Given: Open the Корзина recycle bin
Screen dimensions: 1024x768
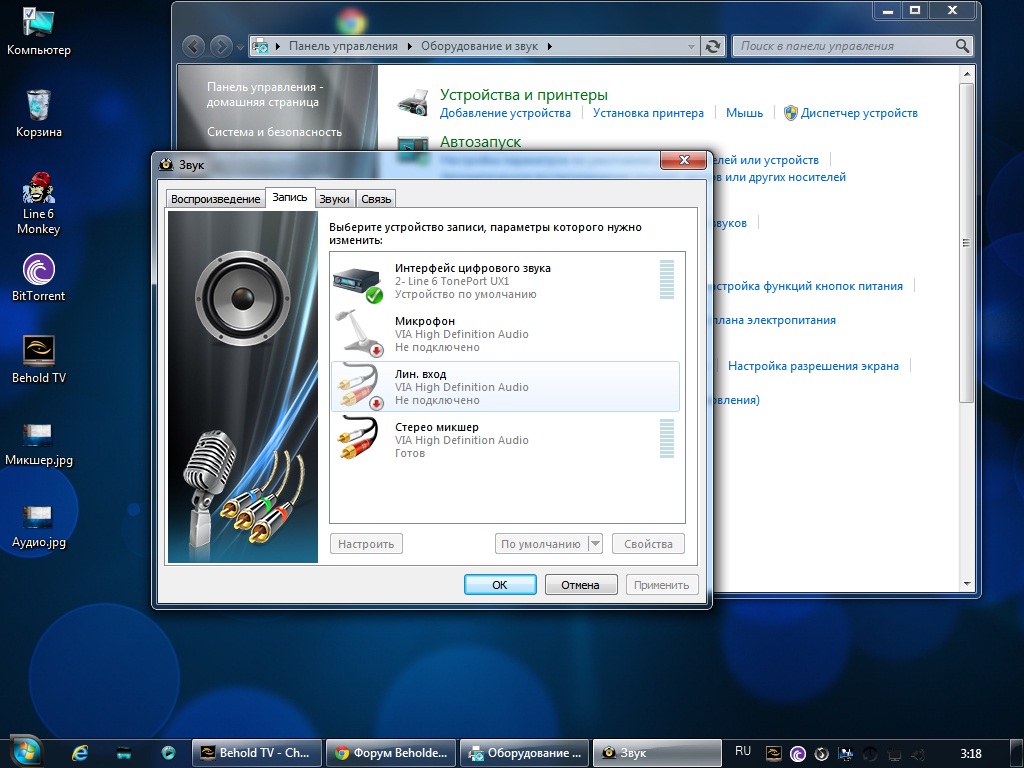Looking at the screenshot, I should coord(38,112).
